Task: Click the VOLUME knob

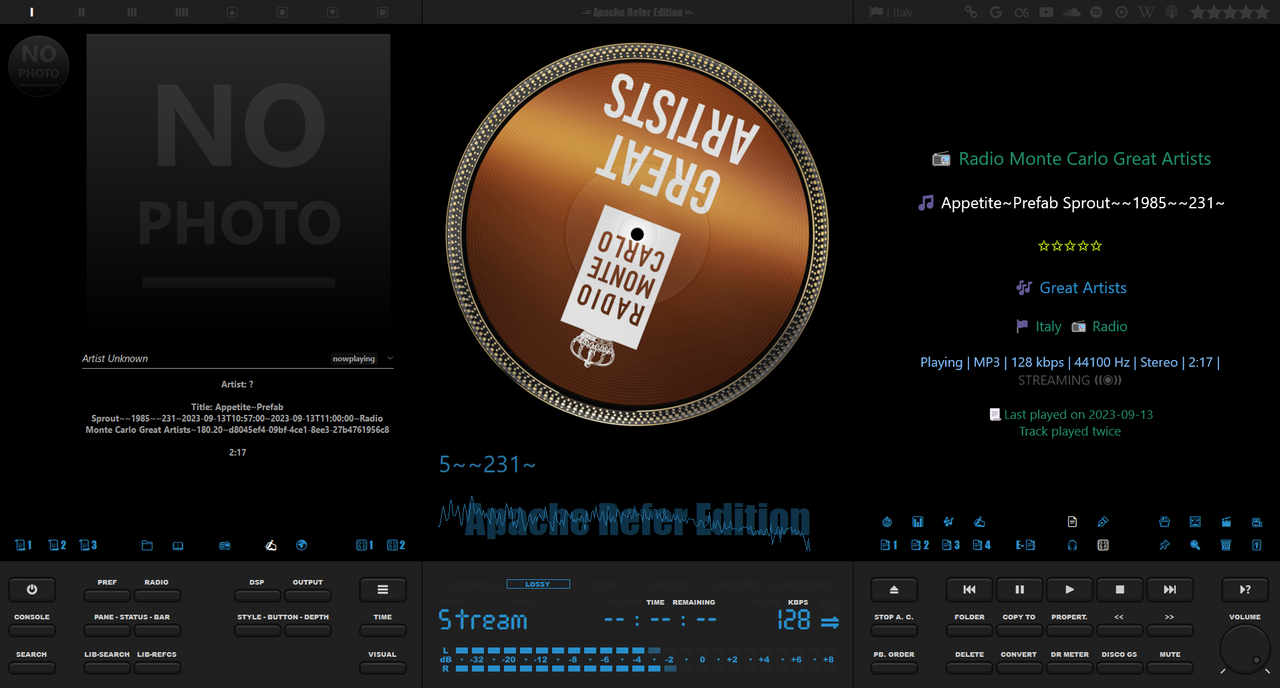Action: point(1245,649)
